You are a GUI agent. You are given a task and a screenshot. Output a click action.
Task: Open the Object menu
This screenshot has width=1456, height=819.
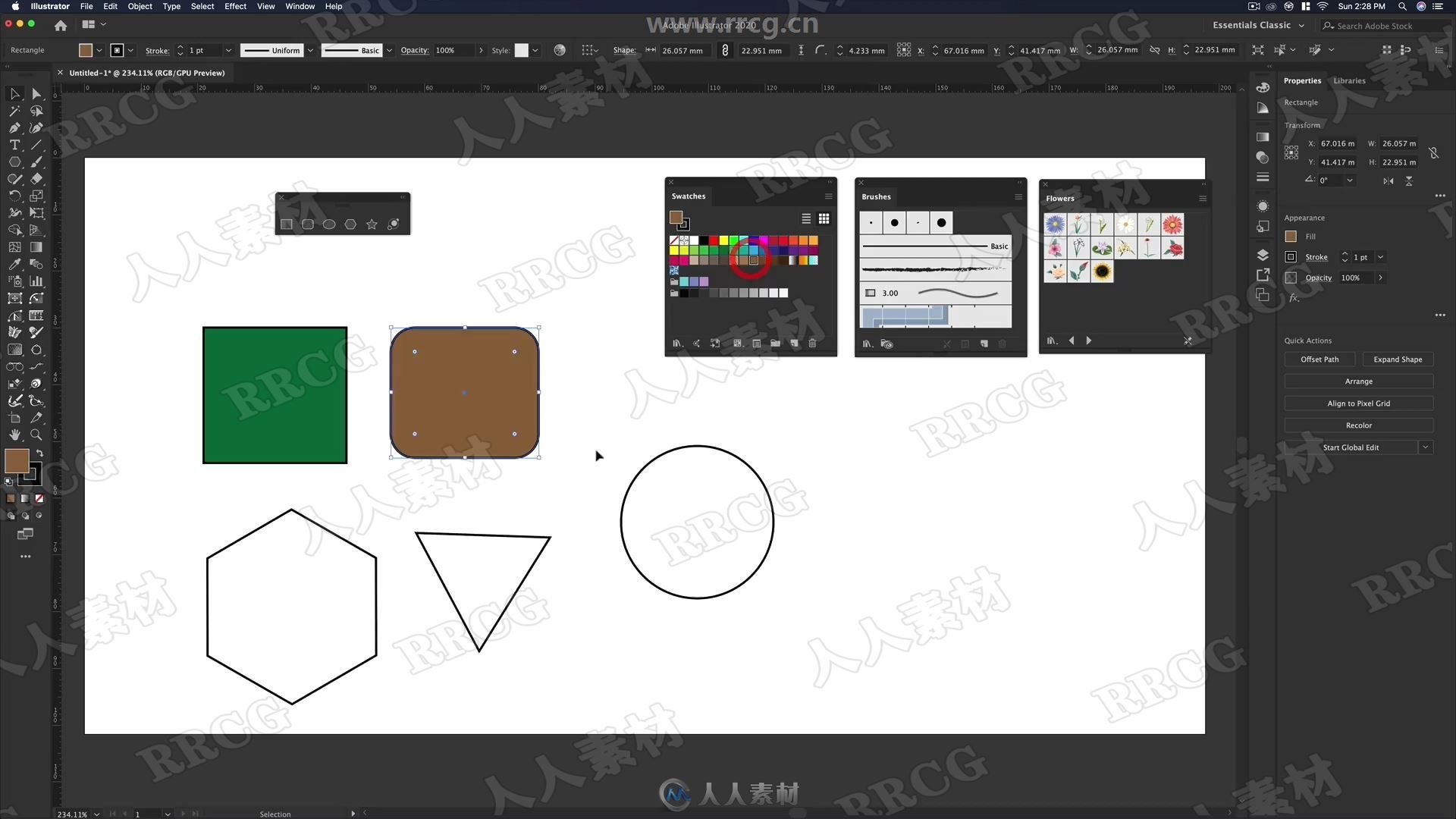point(139,7)
